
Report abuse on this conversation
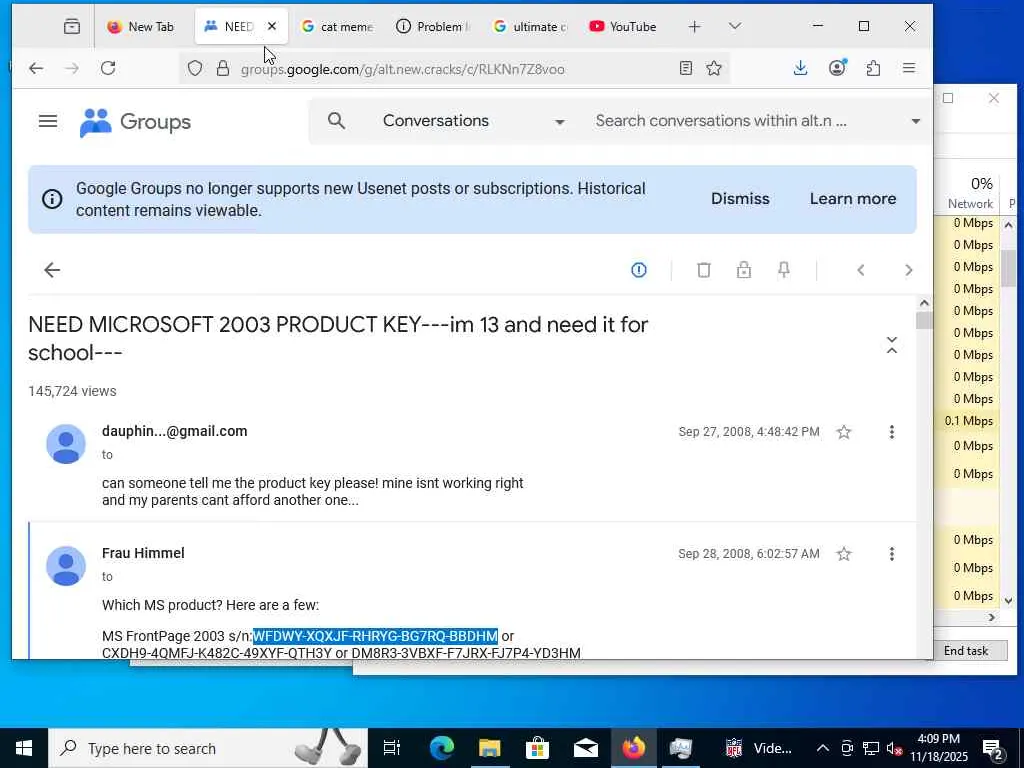click(x=639, y=270)
